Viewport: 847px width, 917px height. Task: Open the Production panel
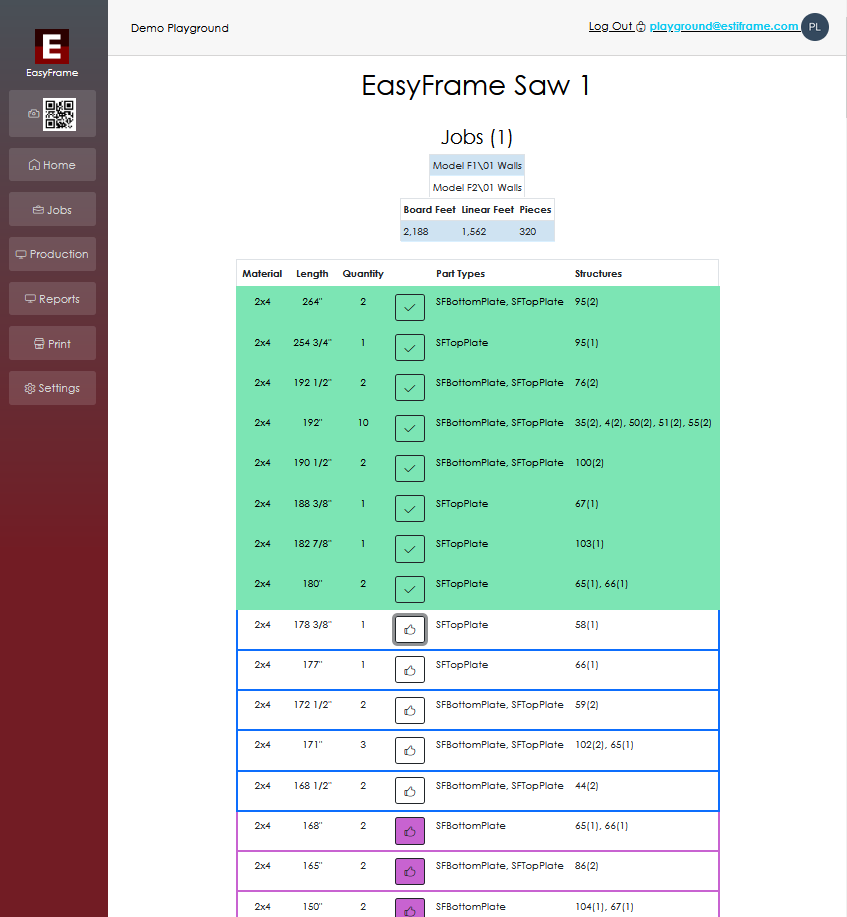tap(52, 254)
